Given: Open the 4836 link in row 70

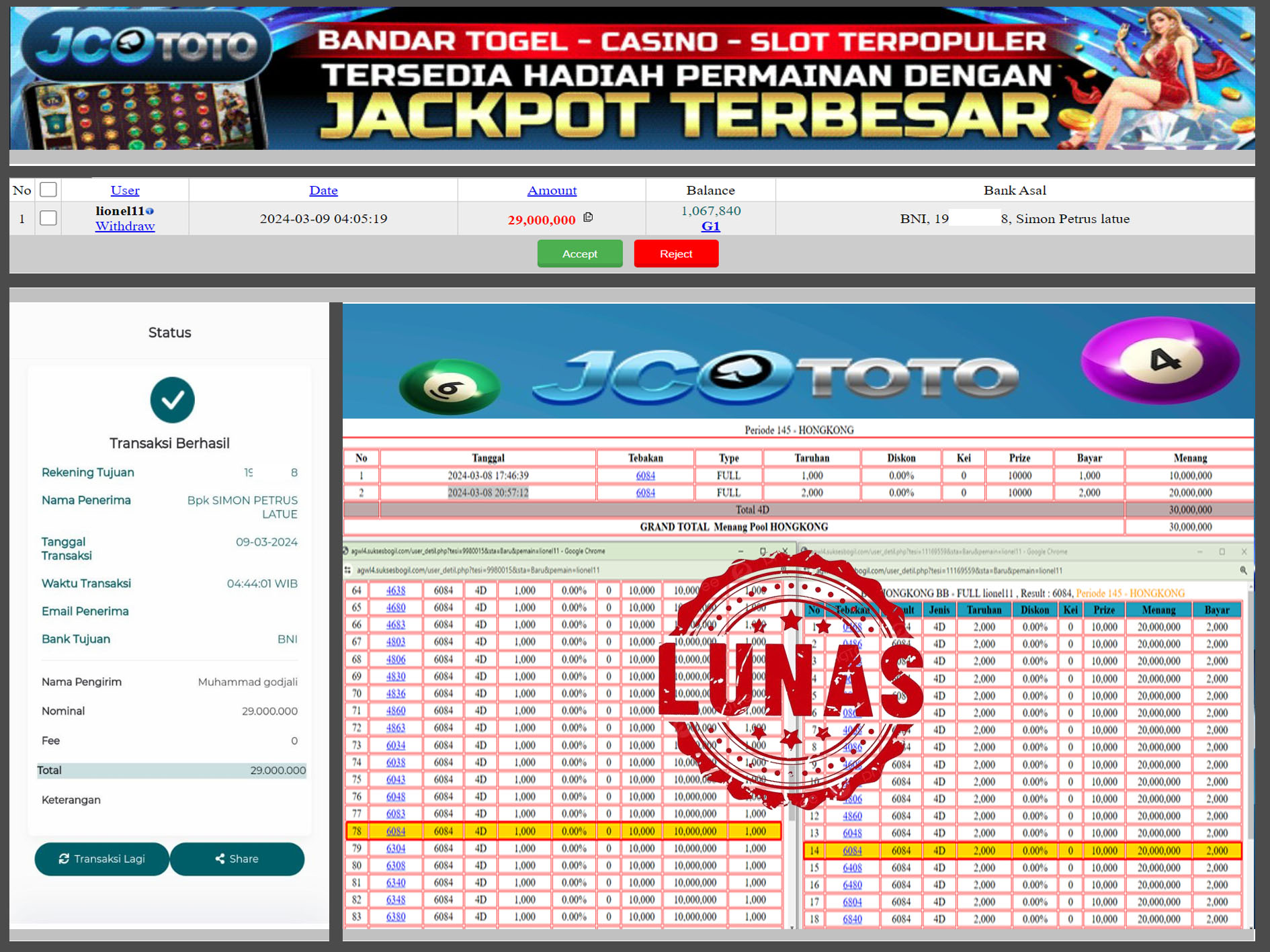Looking at the screenshot, I should pyautogui.click(x=396, y=693).
